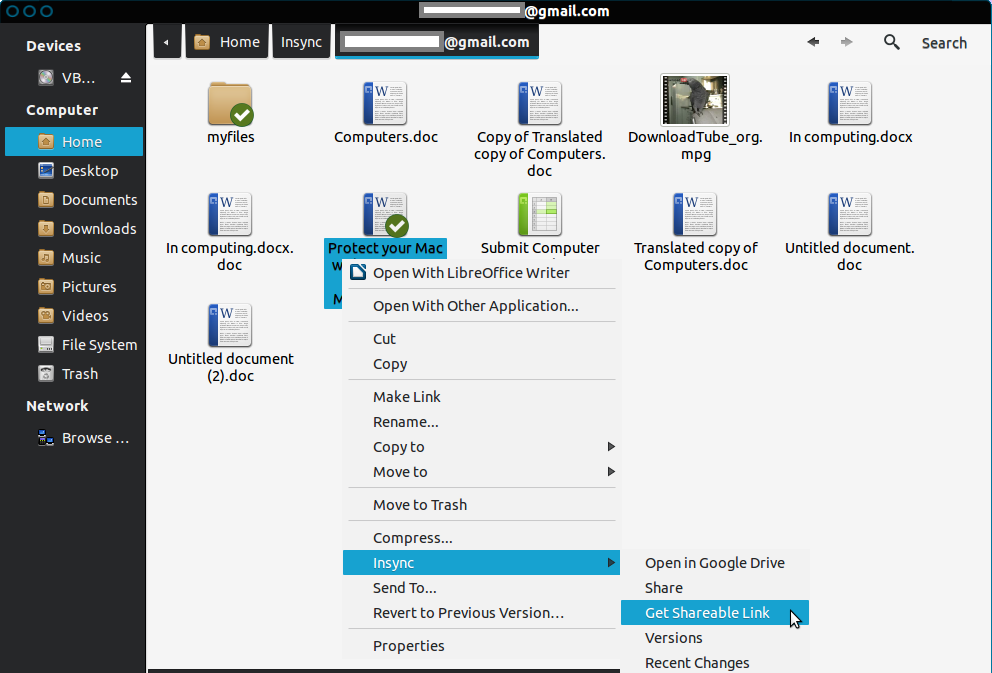Choose Cut from the context menu

pos(481,339)
